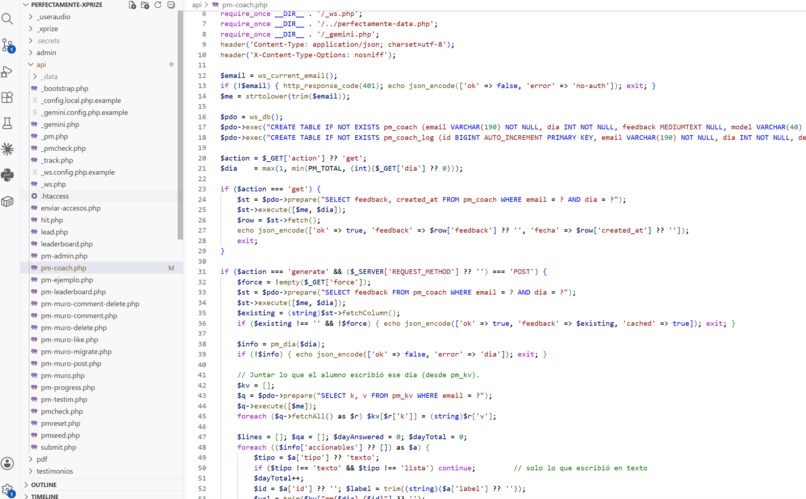The image size is (806, 499).
Task: Open the Source Control view
Action: click(7, 46)
